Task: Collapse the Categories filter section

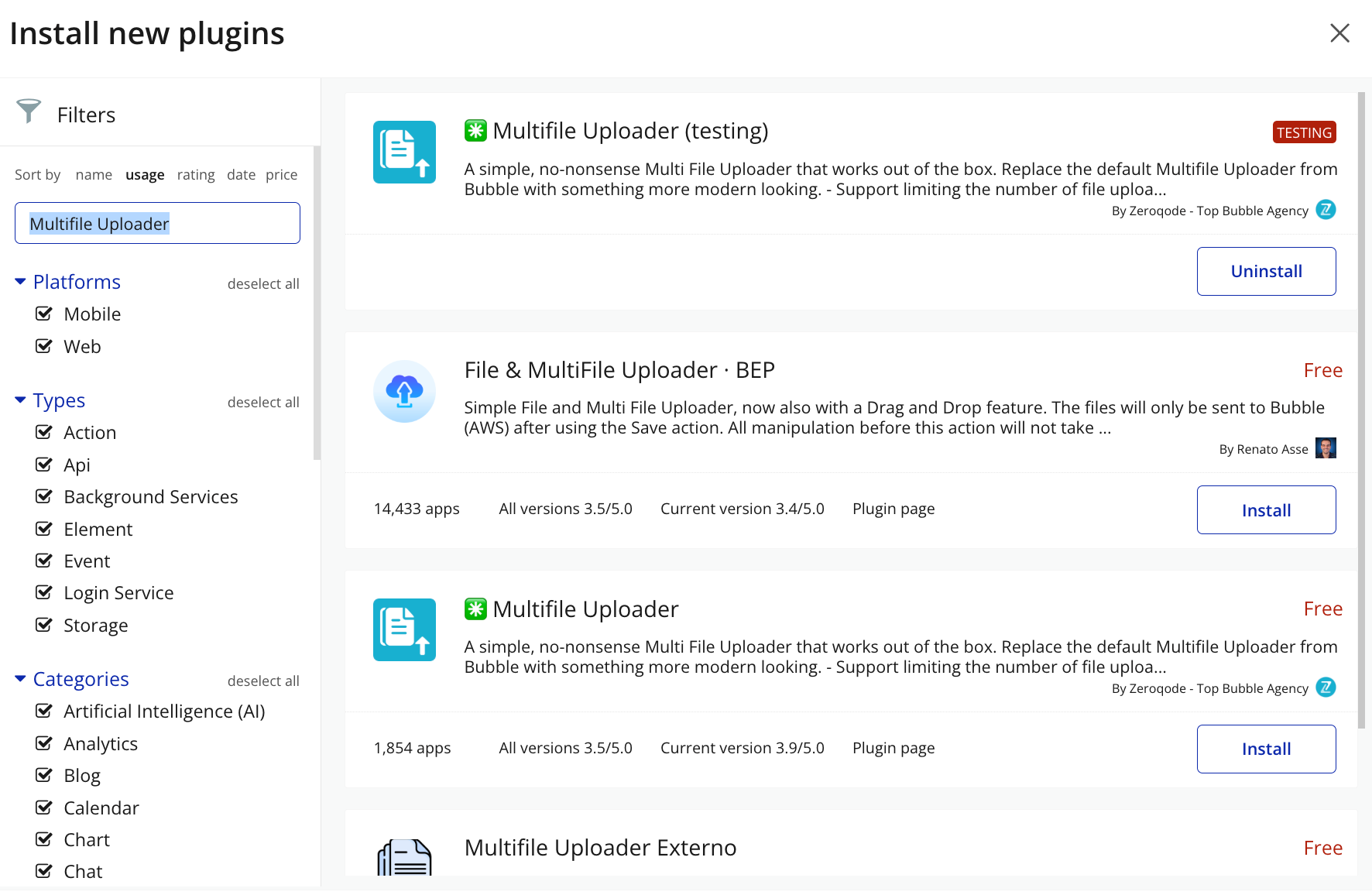Action: [x=20, y=679]
